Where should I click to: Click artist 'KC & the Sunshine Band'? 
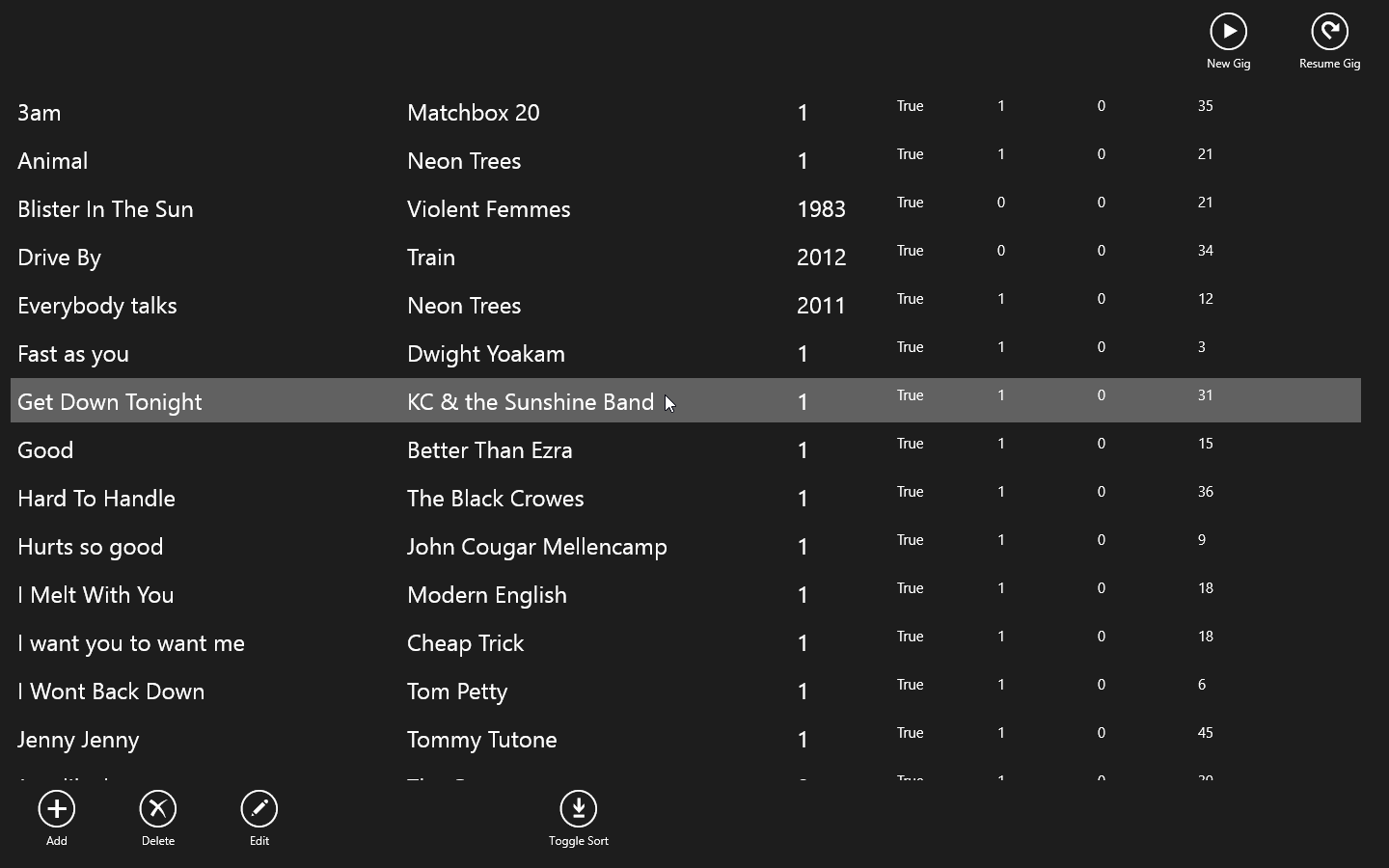point(531,402)
